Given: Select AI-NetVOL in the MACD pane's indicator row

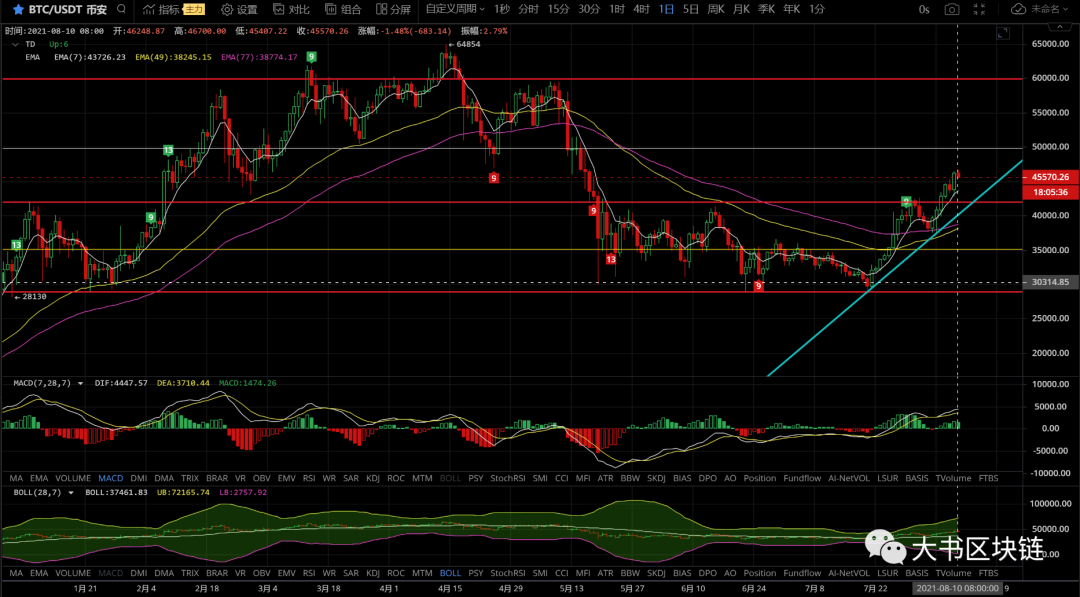Looking at the screenshot, I should (x=849, y=478).
